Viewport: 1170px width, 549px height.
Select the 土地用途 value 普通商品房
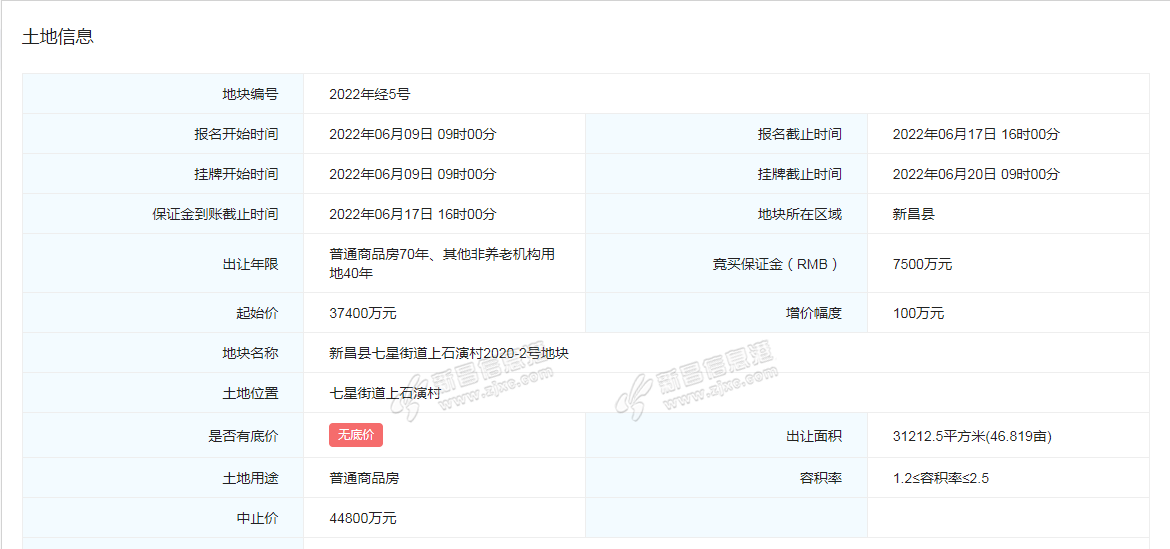364,478
